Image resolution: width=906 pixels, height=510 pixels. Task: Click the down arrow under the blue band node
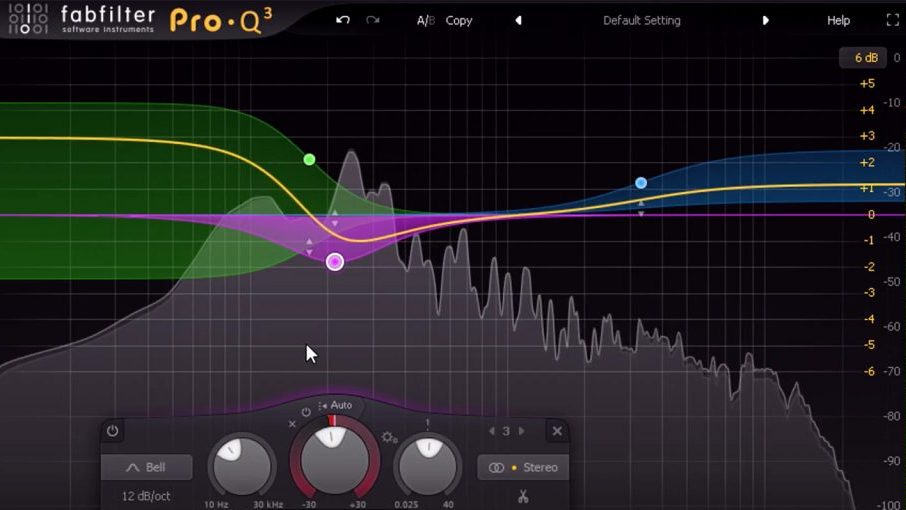[641, 213]
